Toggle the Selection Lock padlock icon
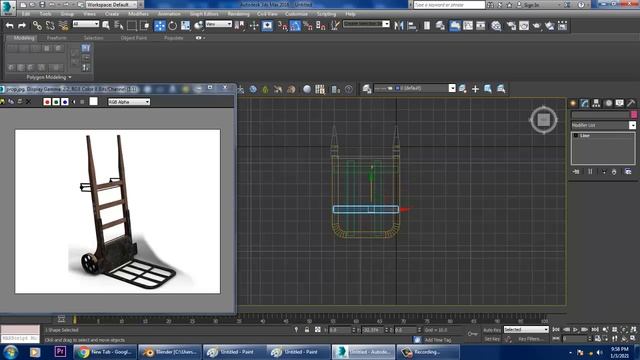The height and width of the screenshot is (360, 640). click(x=307, y=329)
